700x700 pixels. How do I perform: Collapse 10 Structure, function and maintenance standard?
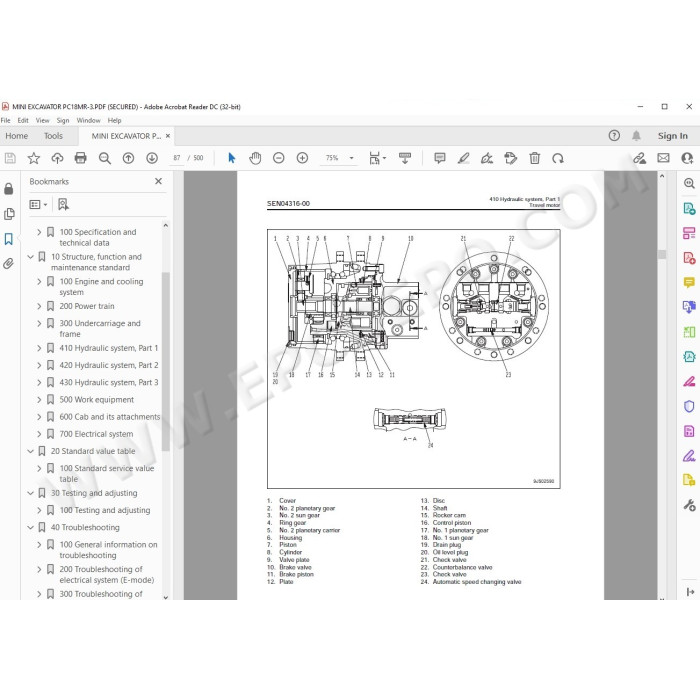point(30,257)
